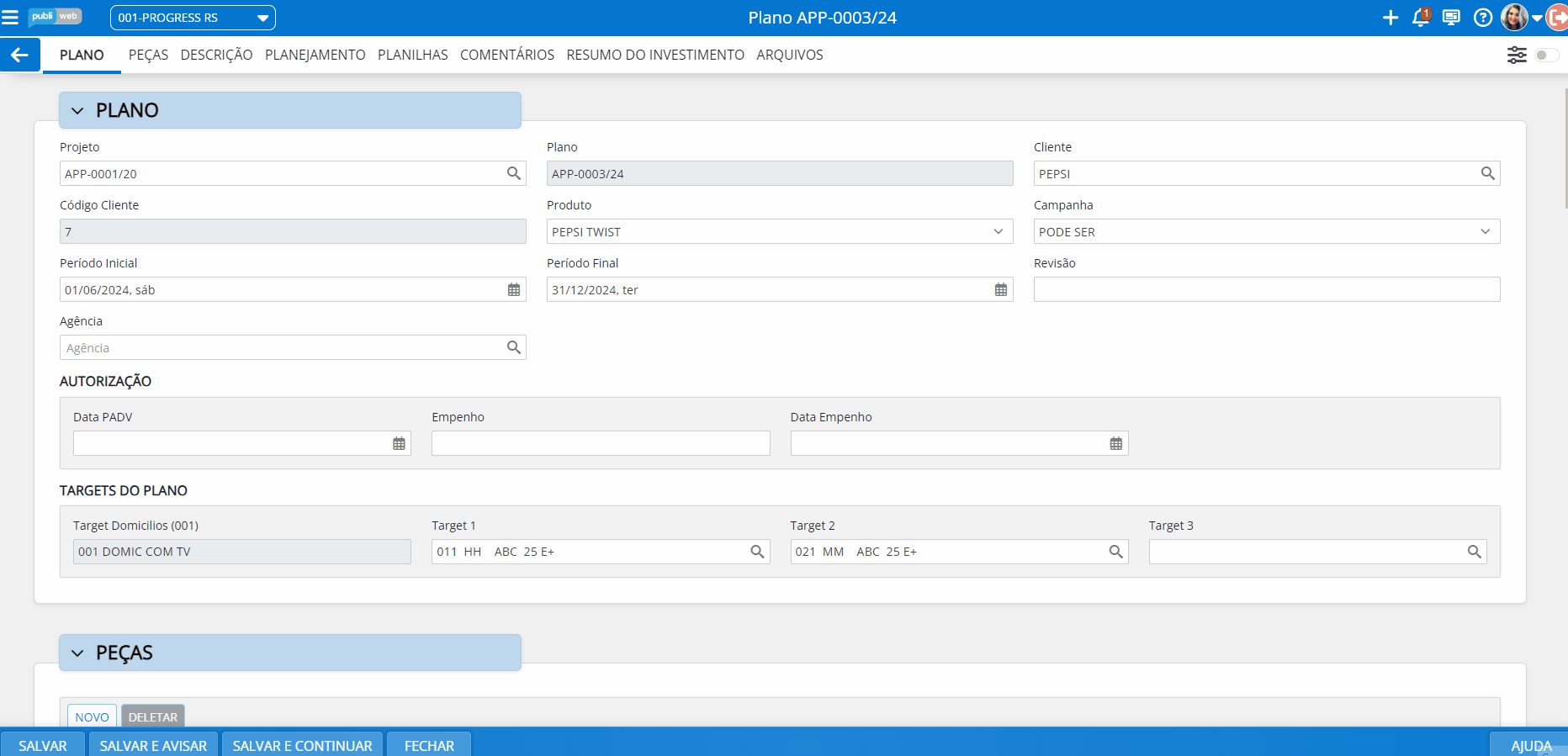1568x756 pixels.
Task: Switch to the PEÇAS tab
Action: (x=148, y=55)
